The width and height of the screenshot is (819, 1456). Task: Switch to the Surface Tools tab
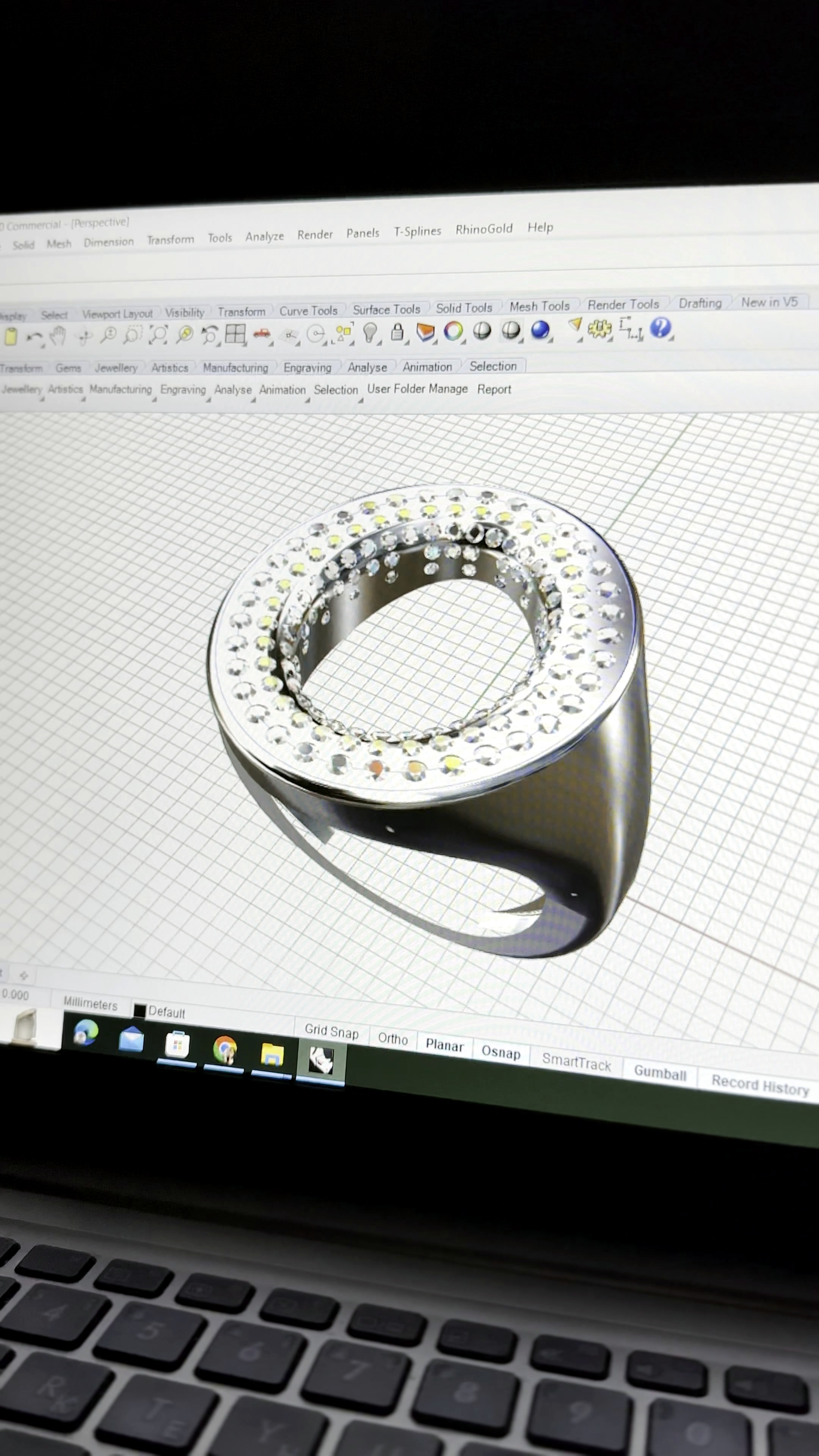tap(387, 309)
